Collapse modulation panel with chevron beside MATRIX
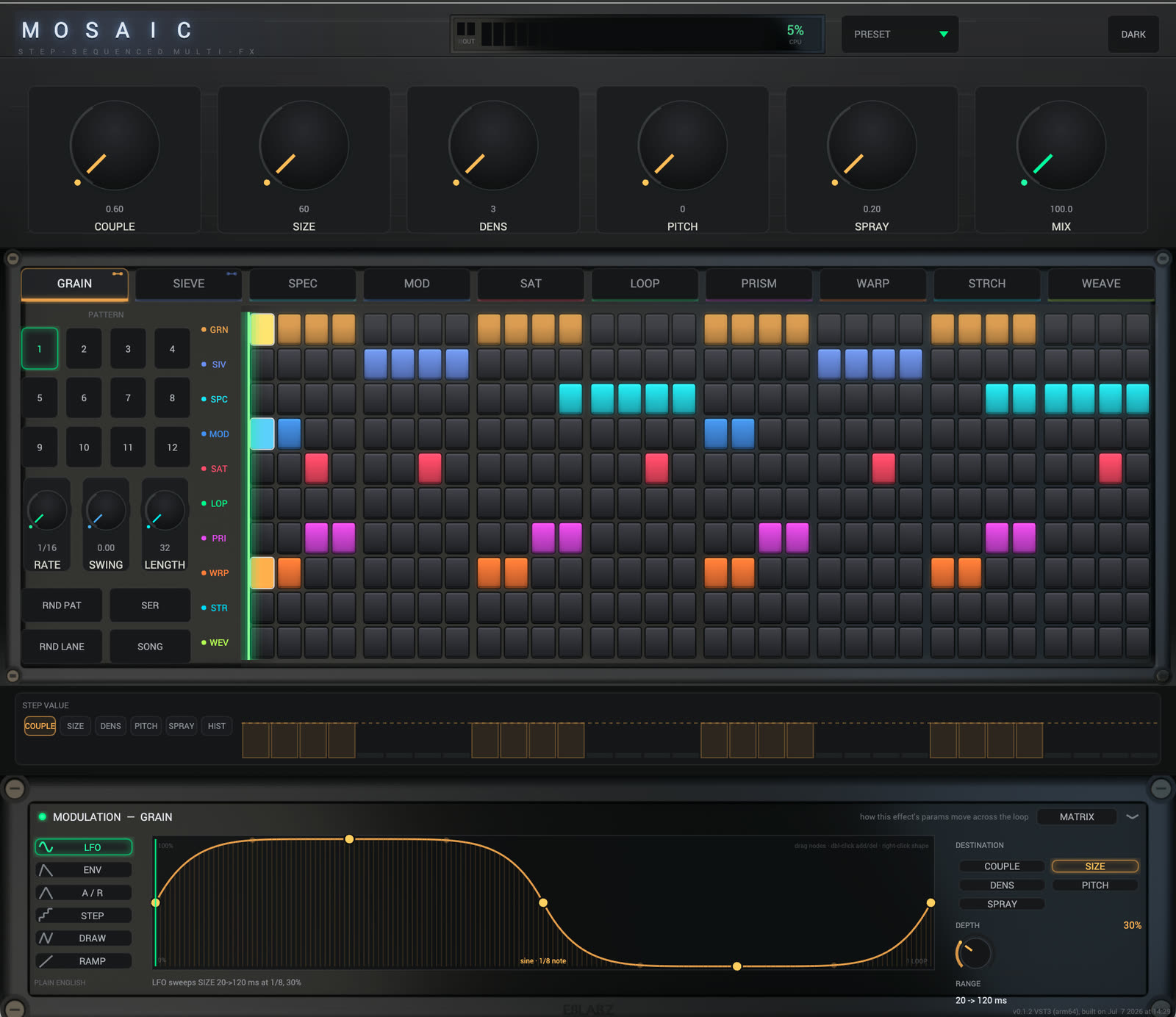The height and width of the screenshot is (1017, 1176). coord(1133,816)
